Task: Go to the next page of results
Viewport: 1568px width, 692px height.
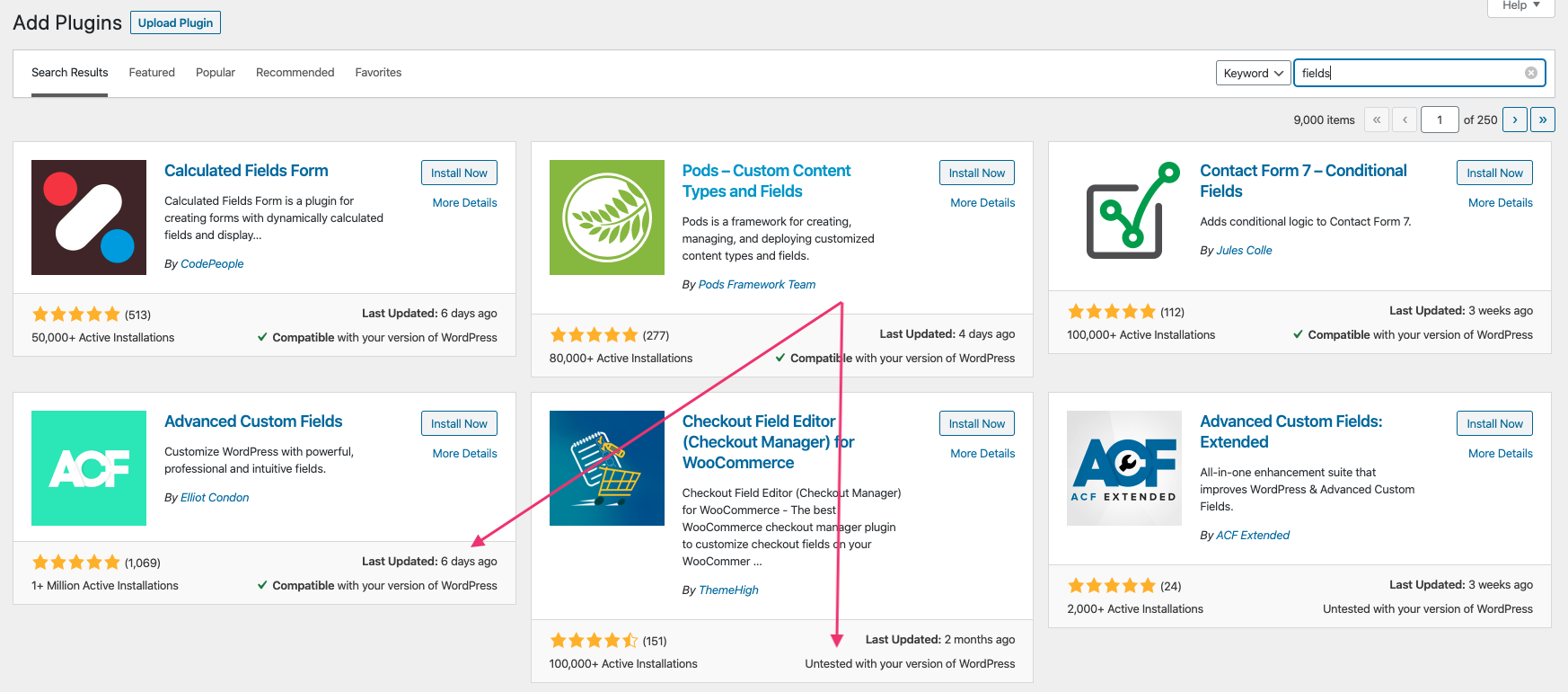Action: click(x=1515, y=120)
